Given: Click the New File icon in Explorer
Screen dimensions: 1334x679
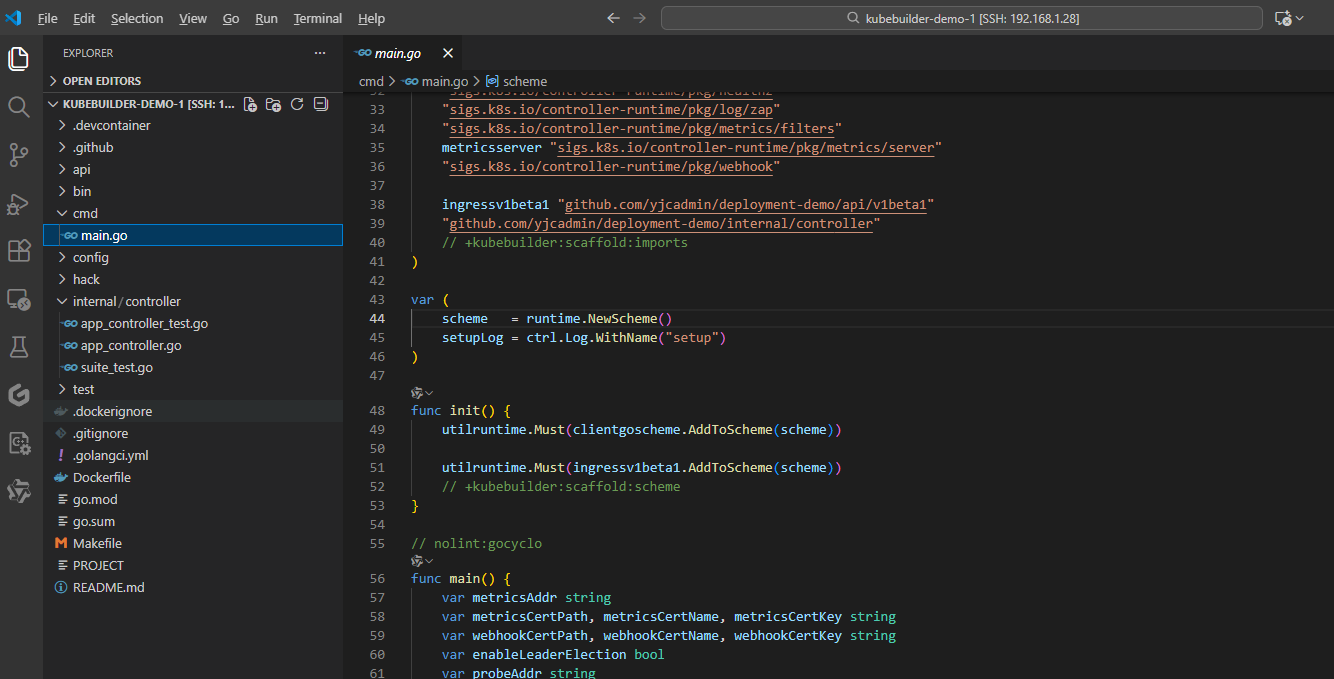Looking at the screenshot, I should [x=251, y=104].
